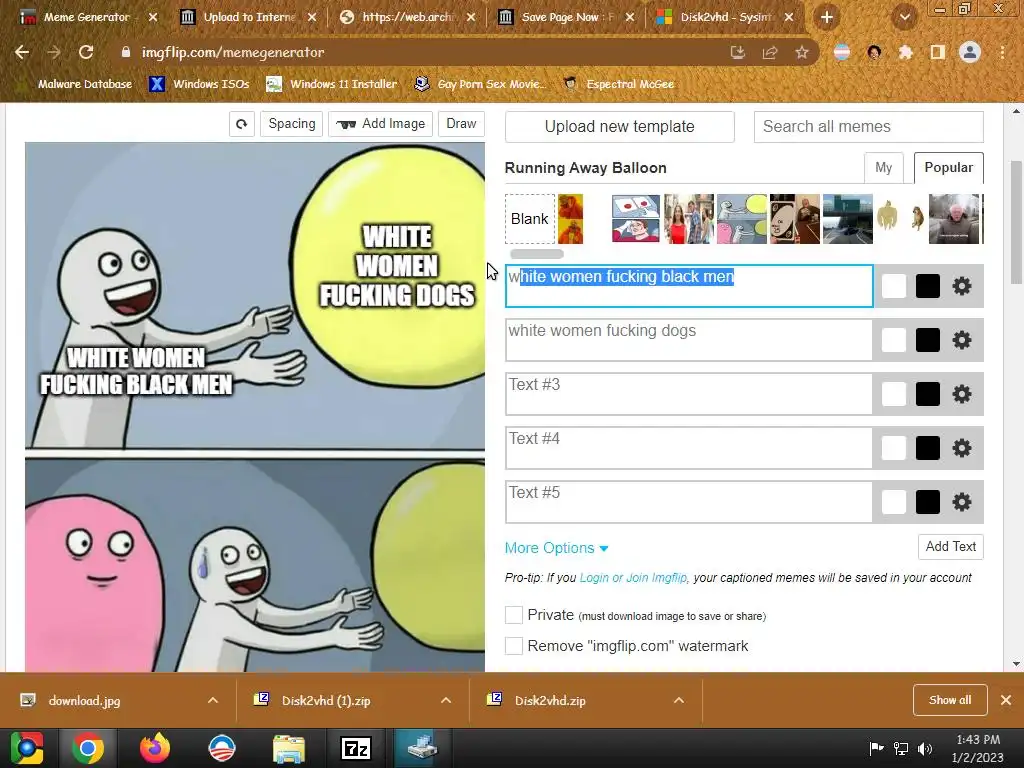
Task: Pick black outline color for Text #3
Action: pos(927,394)
